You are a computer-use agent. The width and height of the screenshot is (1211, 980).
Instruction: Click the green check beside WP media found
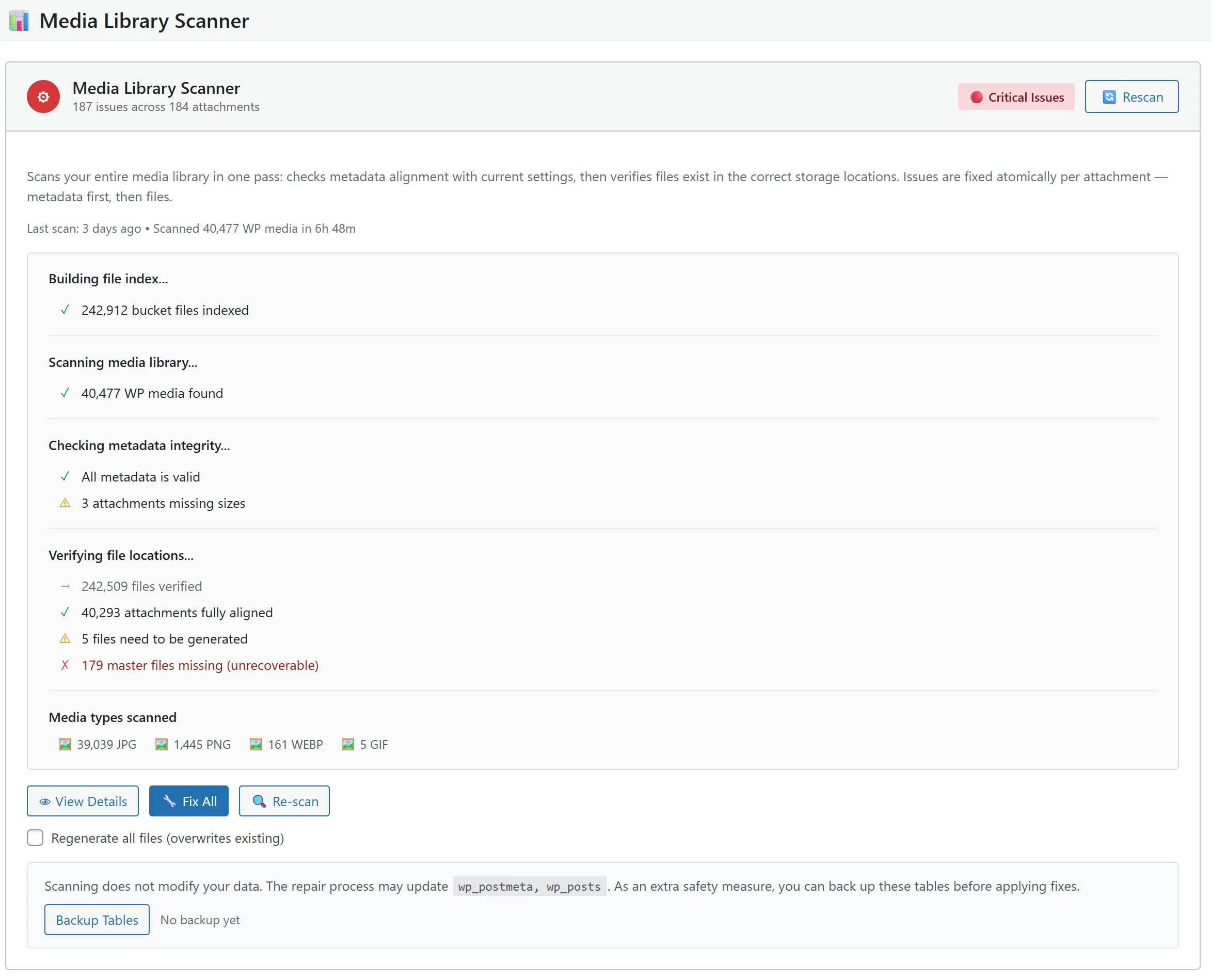pyautogui.click(x=65, y=393)
